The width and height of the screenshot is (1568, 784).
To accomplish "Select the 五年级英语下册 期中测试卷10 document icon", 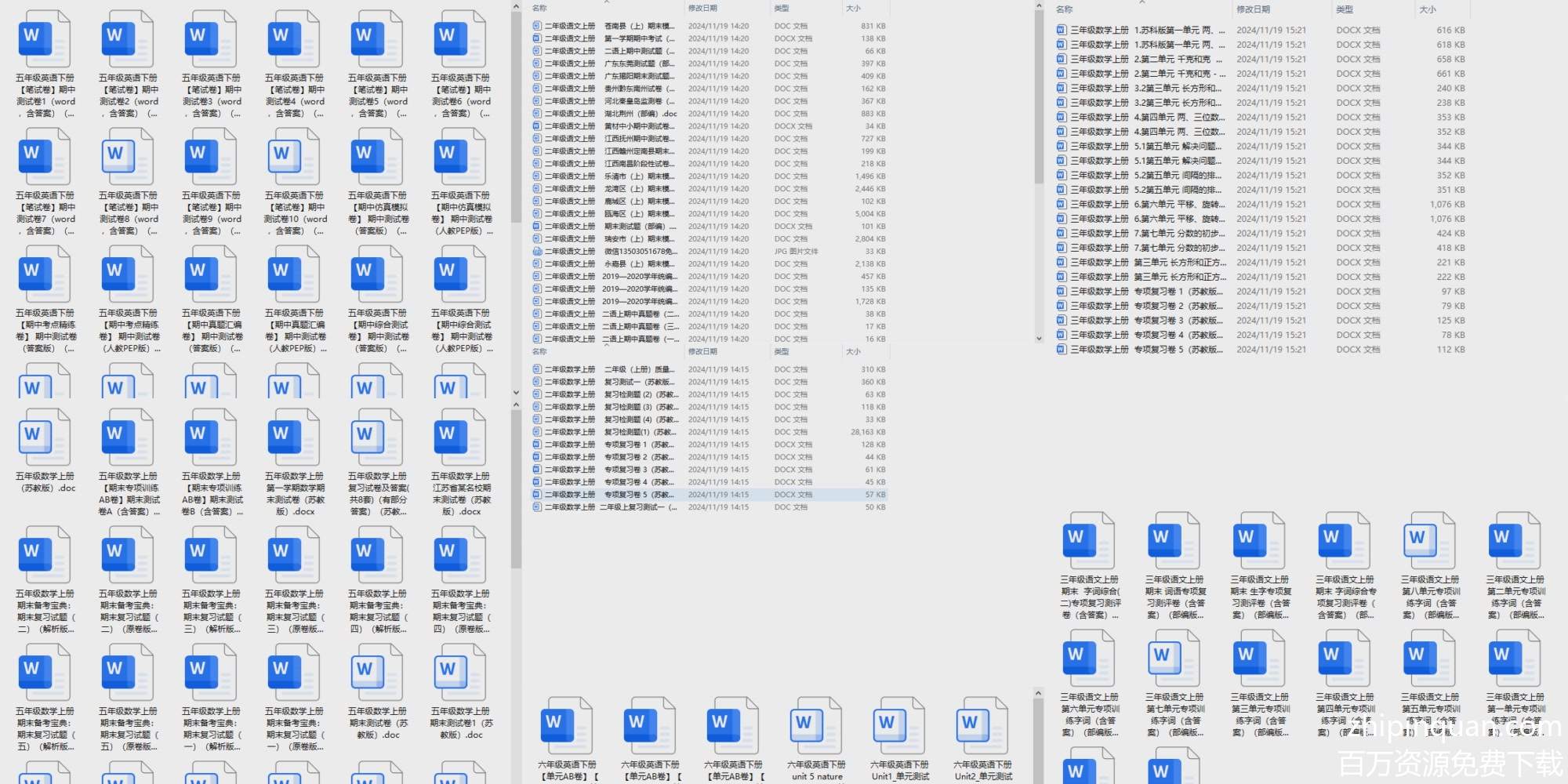I will coord(294,157).
